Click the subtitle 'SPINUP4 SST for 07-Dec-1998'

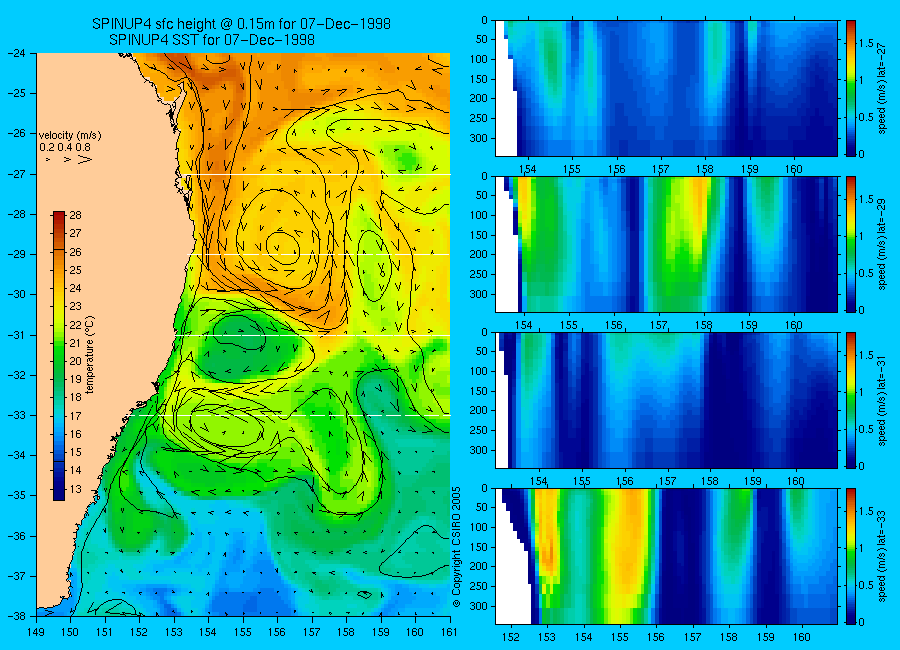(x=211, y=40)
